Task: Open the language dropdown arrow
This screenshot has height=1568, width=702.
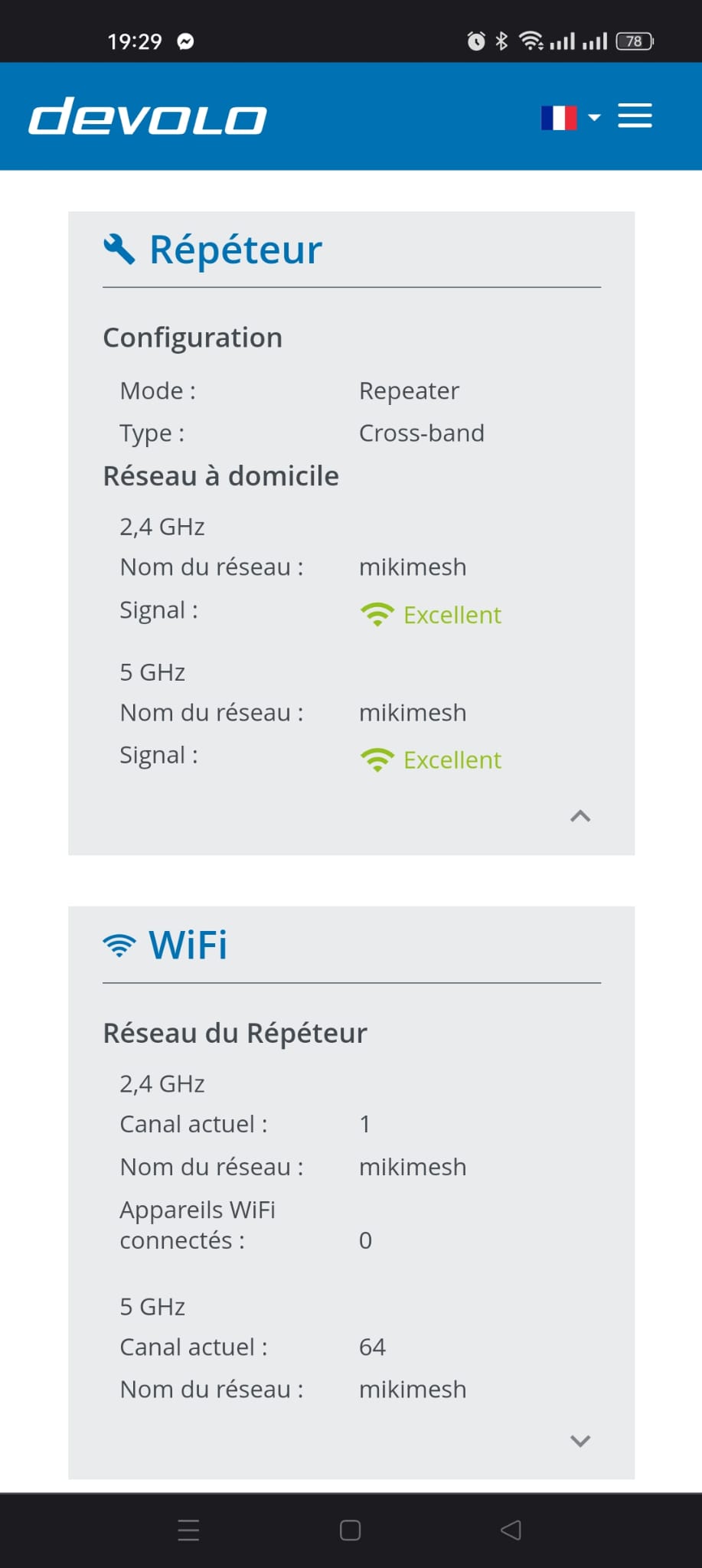Action: click(594, 118)
